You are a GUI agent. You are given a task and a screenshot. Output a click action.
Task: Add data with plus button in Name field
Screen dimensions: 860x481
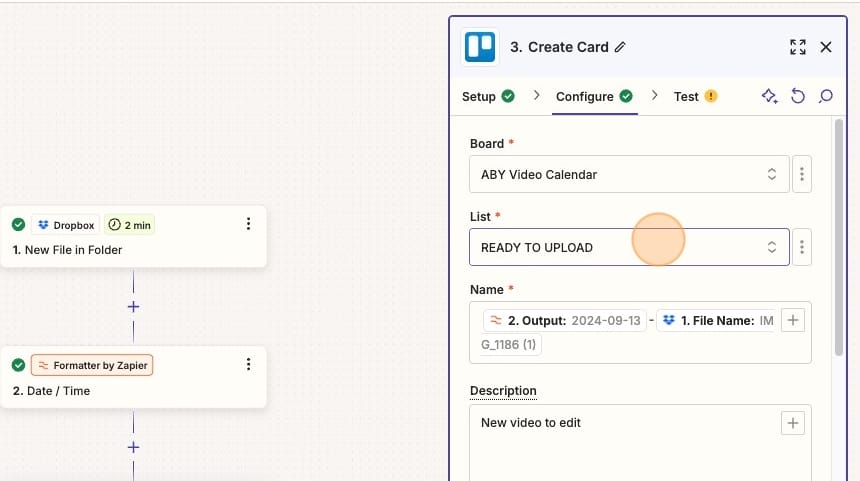tap(793, 320)
